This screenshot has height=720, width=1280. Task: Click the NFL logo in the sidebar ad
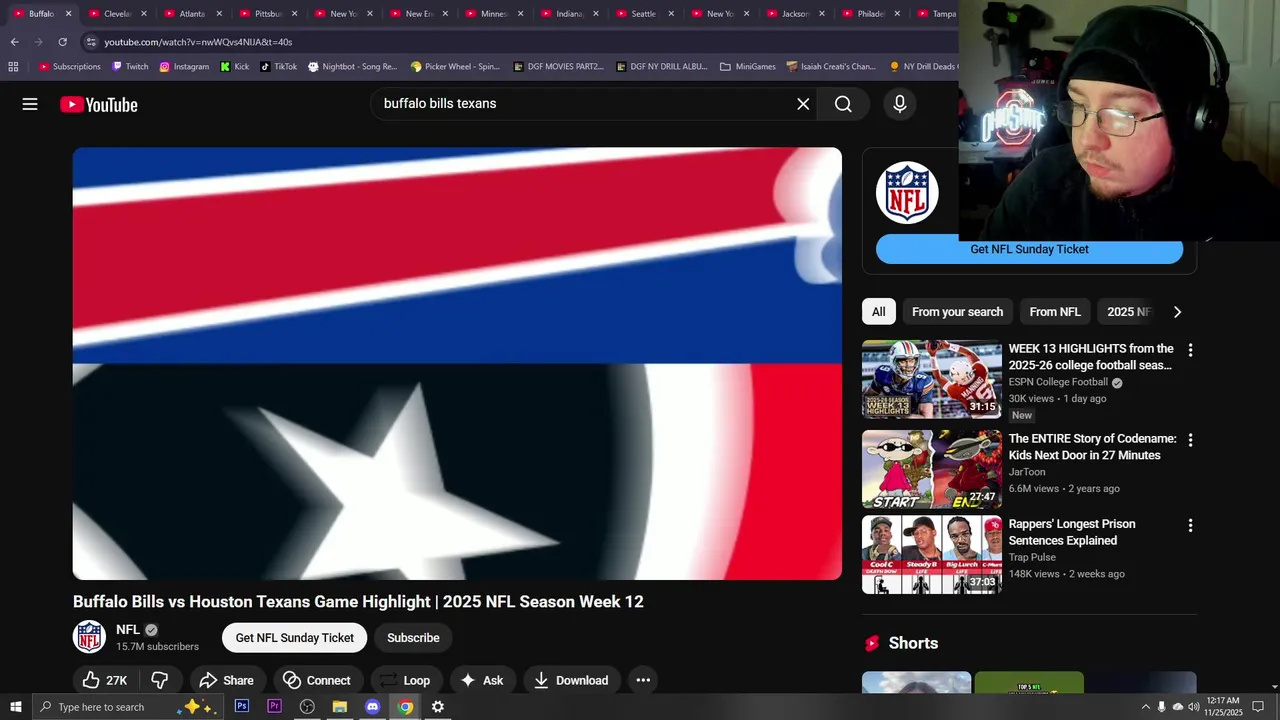pyautogui.click(x=907, y=192)
